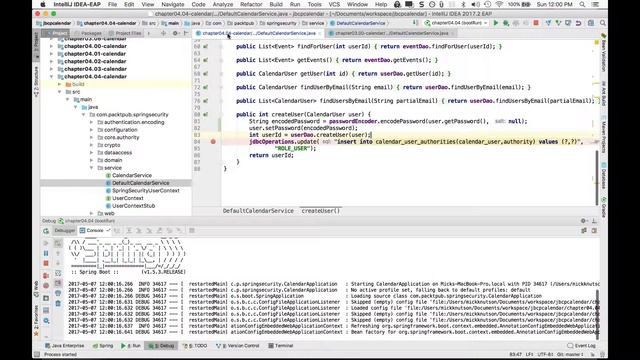The height and width of the screenshot is (360, 640).
Task: Select the chapter03.00-calendar DefaultCalendarService.java editor tab
Action: [391, 33]
